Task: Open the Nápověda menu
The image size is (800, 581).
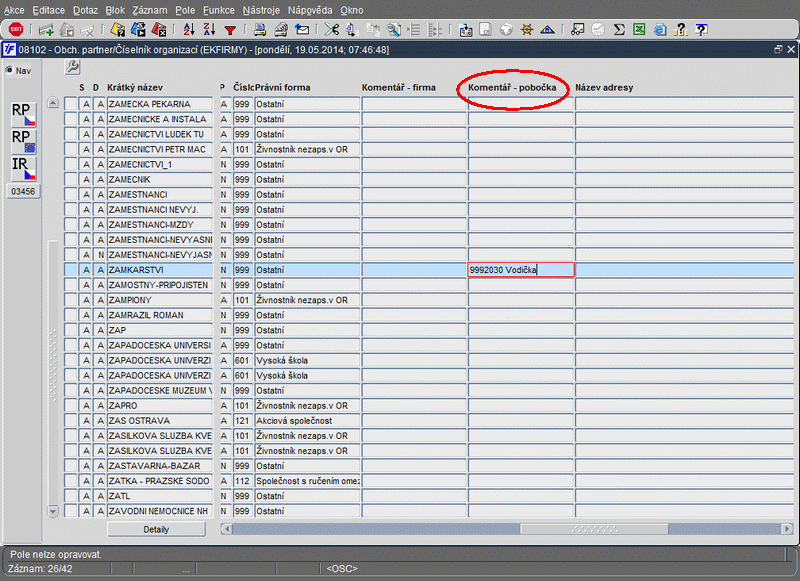Action: tap(310, 10)
